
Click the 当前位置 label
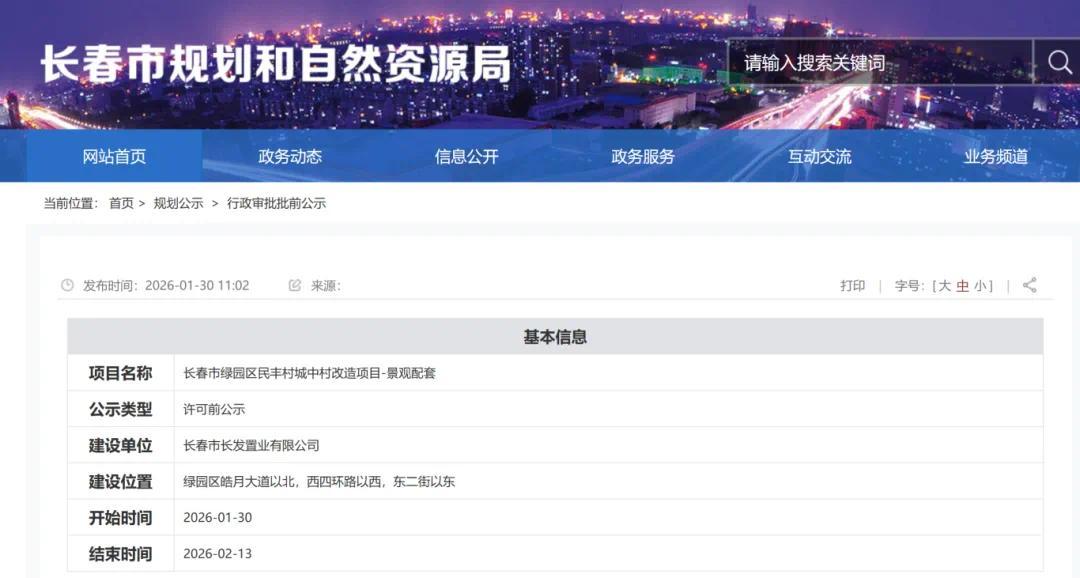click(x=71, y=203)
